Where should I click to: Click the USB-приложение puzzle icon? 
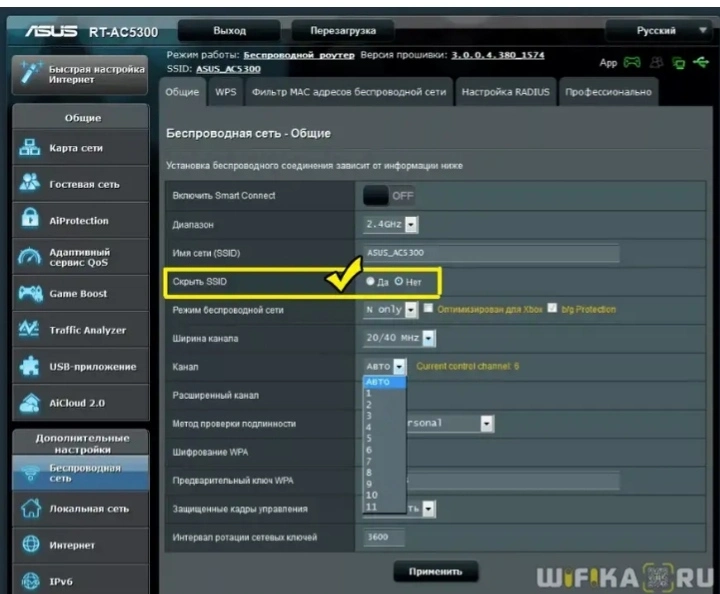point(29,366)
